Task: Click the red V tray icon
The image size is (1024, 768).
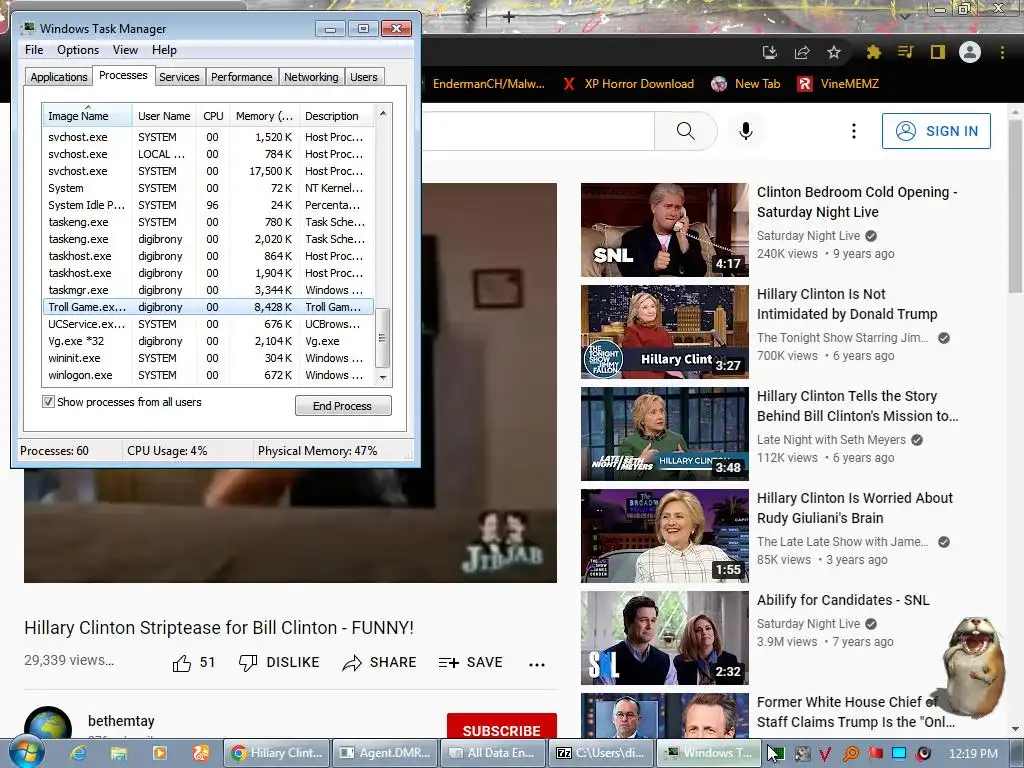Action: [824, 754]
